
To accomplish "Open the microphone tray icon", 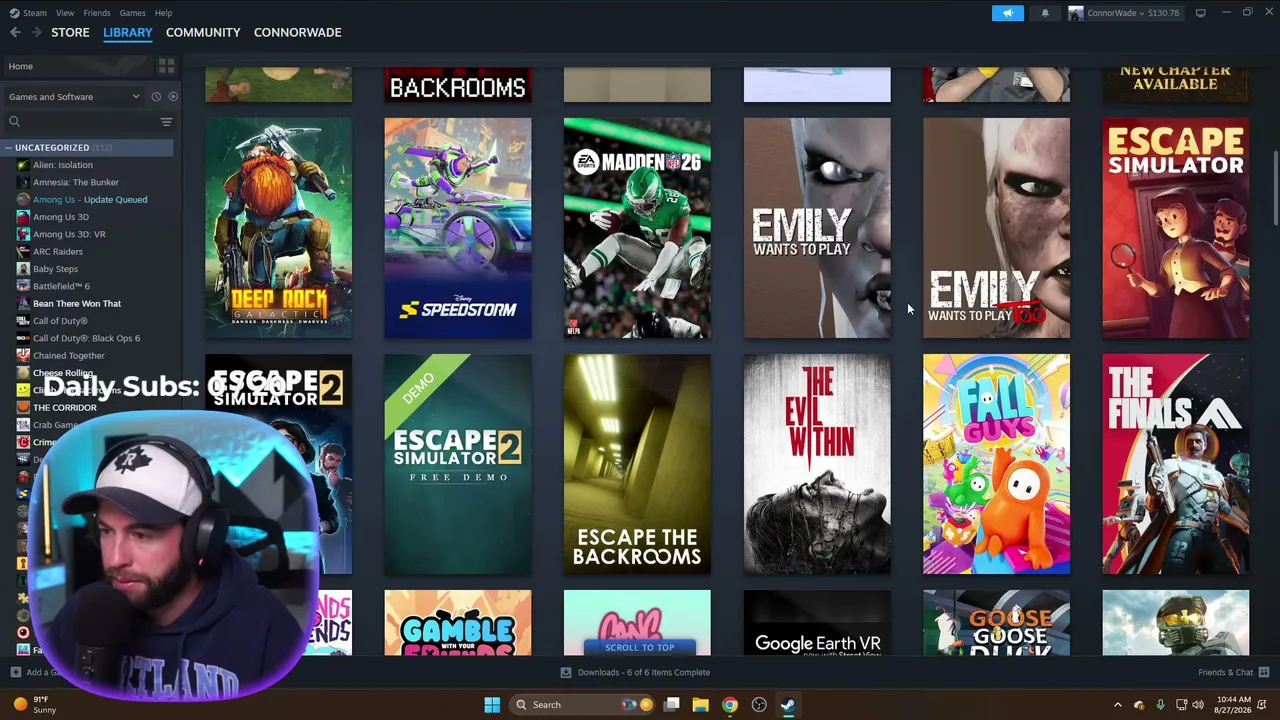I will point(1160,705).
